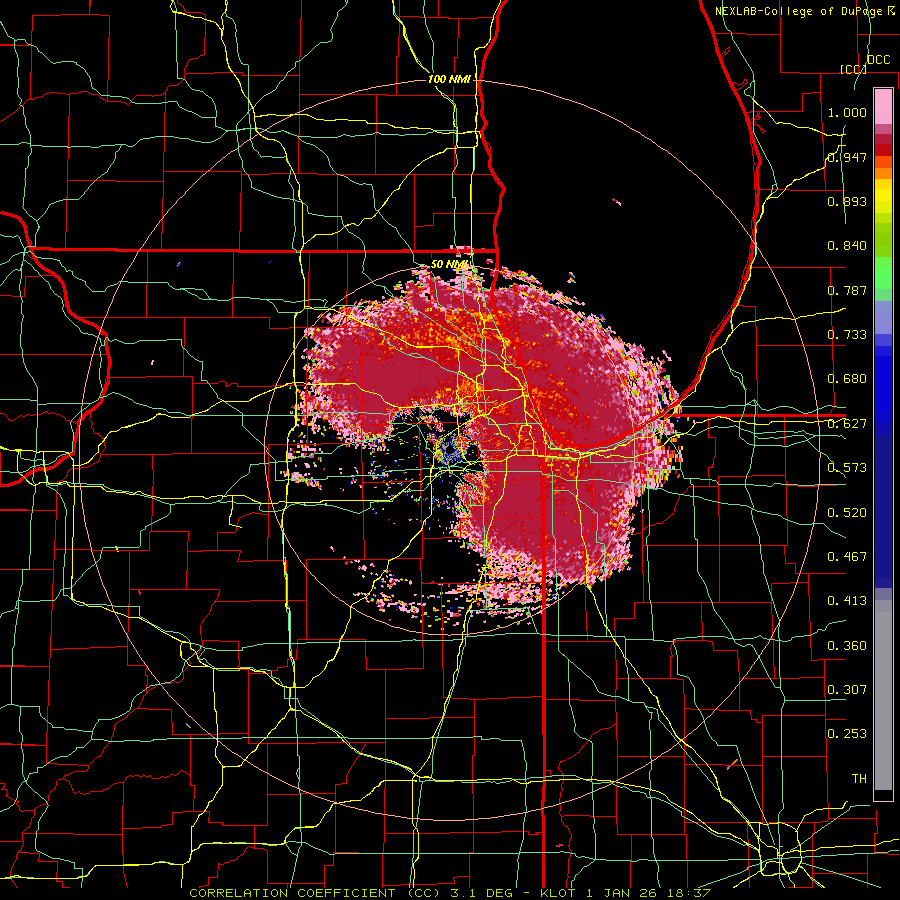This screenshot has height=900, width=900.
Task: Click the [CC] unit label
Action: [852, 69]
